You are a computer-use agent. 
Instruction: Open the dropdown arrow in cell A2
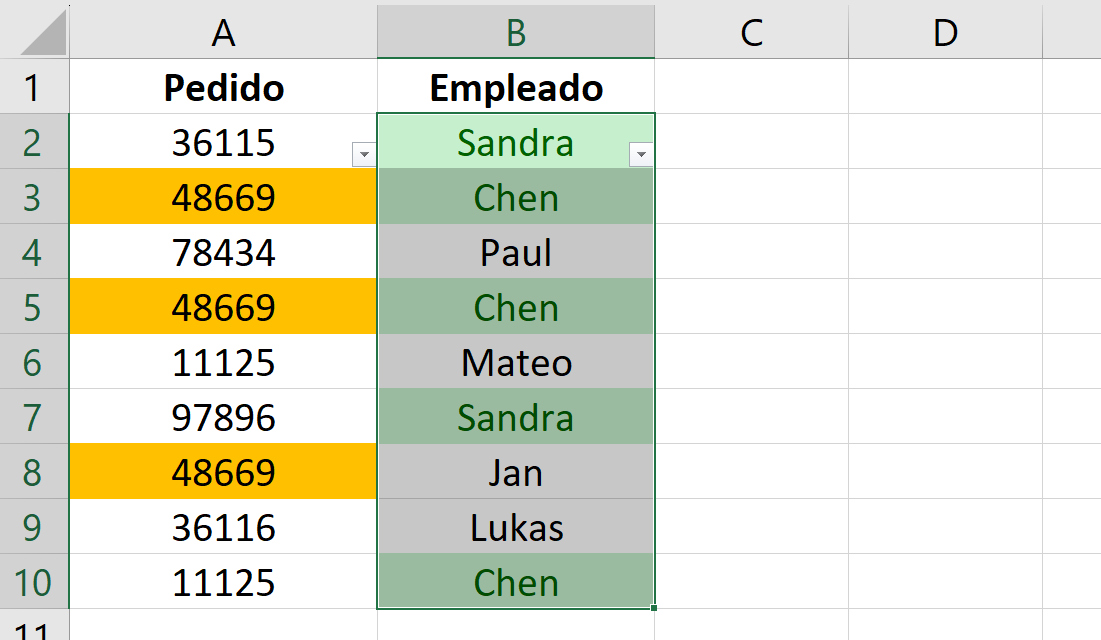364,155
